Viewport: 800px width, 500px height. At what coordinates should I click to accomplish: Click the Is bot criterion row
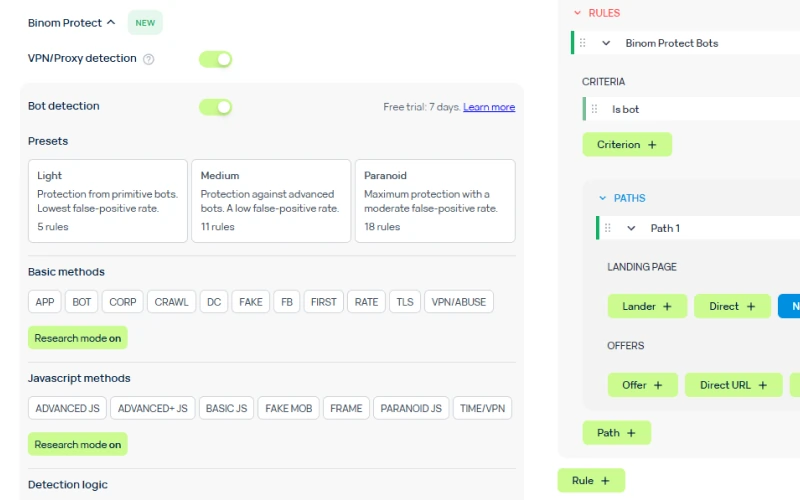pos(691,109)
